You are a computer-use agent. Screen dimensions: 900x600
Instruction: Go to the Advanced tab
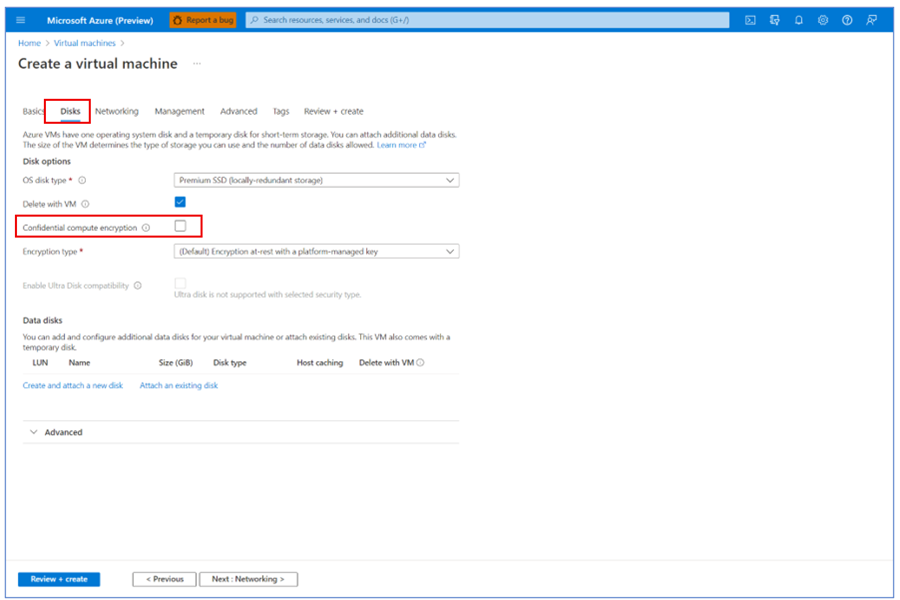[x=238, y=111]
